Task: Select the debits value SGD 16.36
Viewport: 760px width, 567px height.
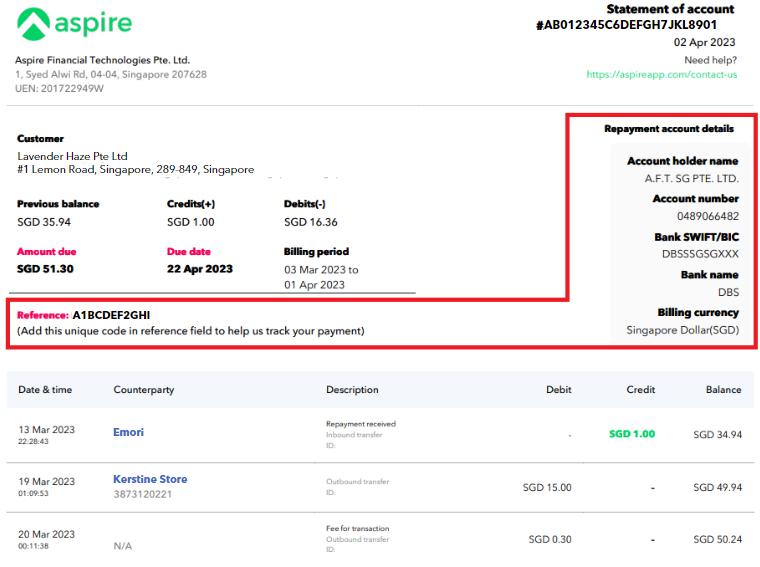Action: [x=311, y=222]
